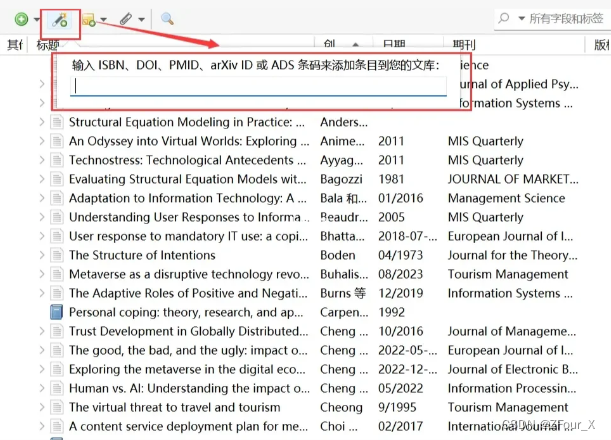Expand the Structural Equation Modeling in Practice row

[x=42, y=122]
